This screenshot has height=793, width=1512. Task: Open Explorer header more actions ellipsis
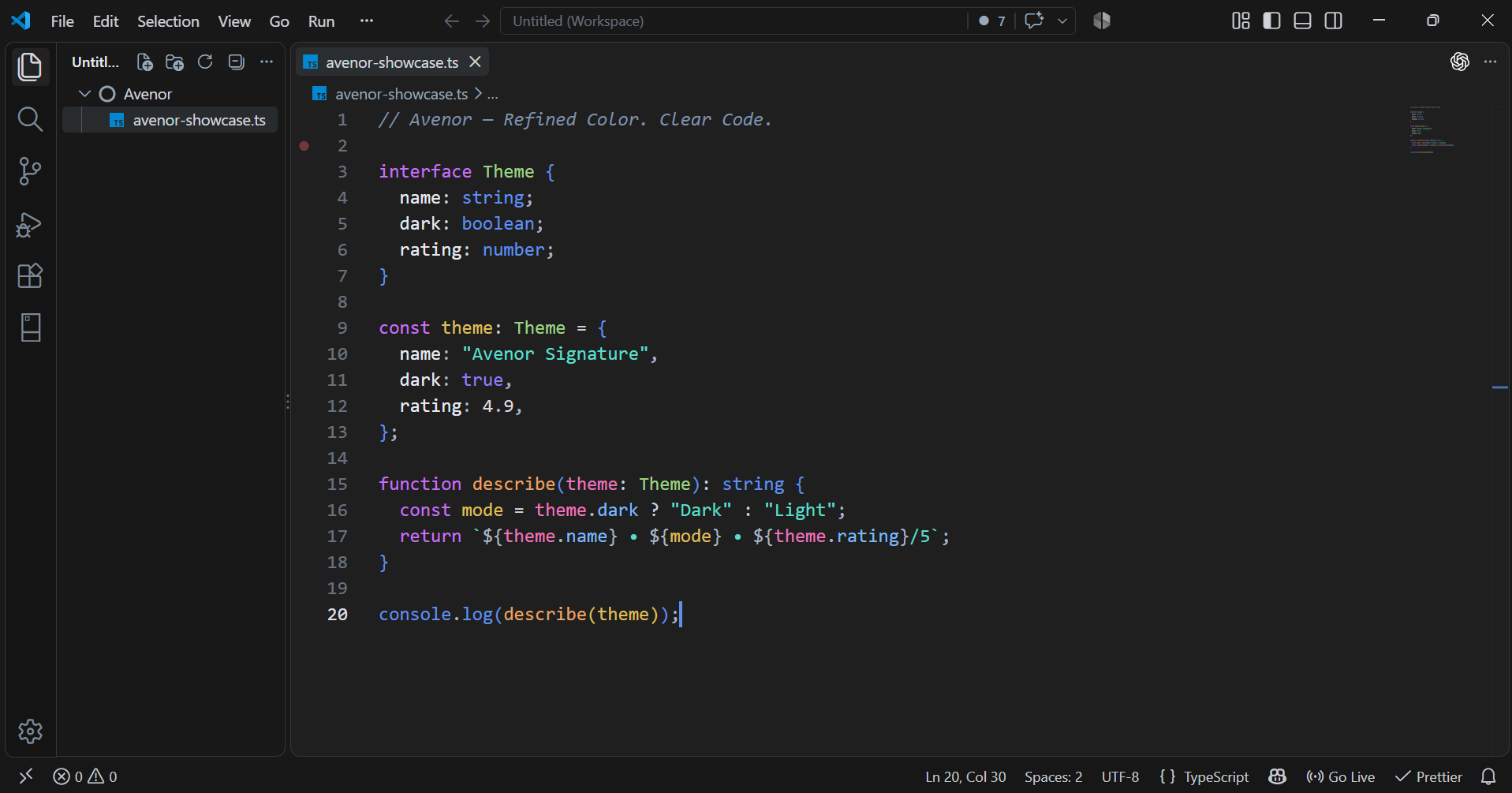click(x=267, y=62)
